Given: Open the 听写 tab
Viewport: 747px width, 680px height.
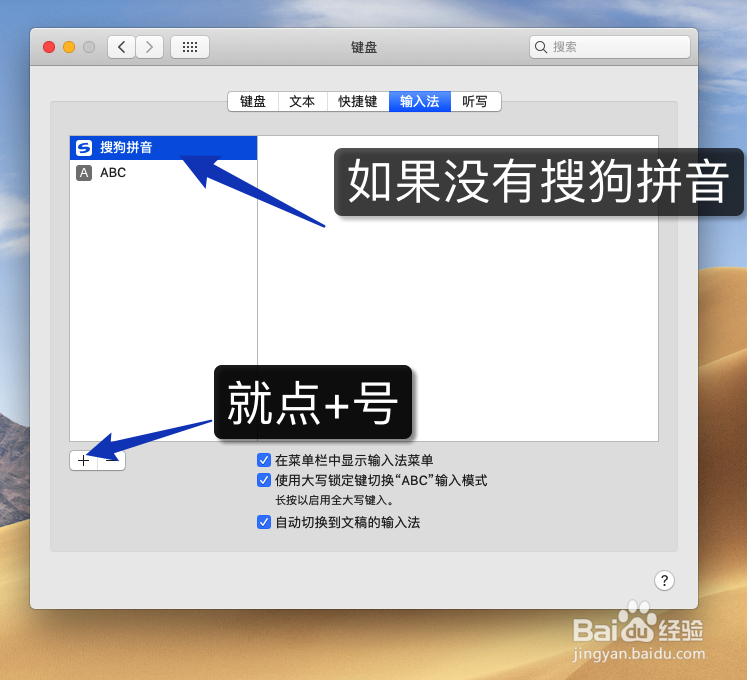Looking at the screenshot, I should point(475,101).
